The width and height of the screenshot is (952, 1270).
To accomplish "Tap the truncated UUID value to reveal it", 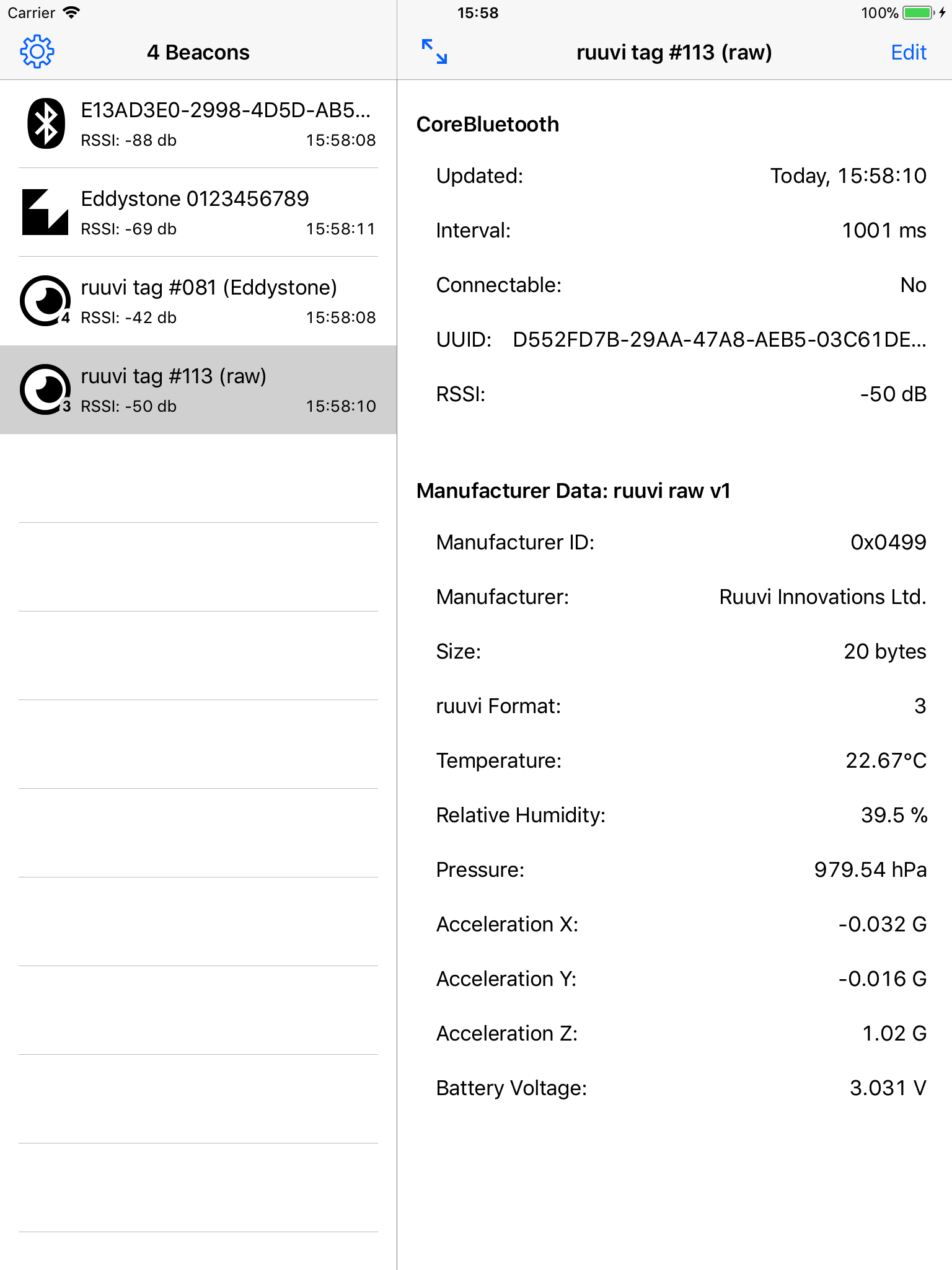I will coord(719,340).
